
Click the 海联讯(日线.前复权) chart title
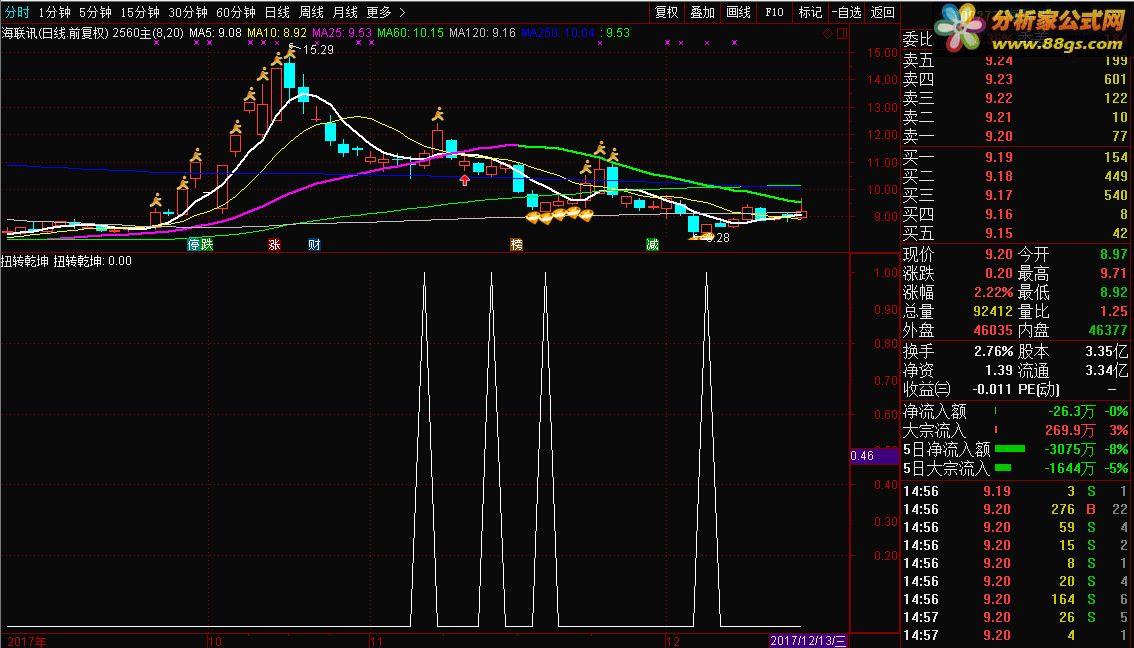(56, 33)
